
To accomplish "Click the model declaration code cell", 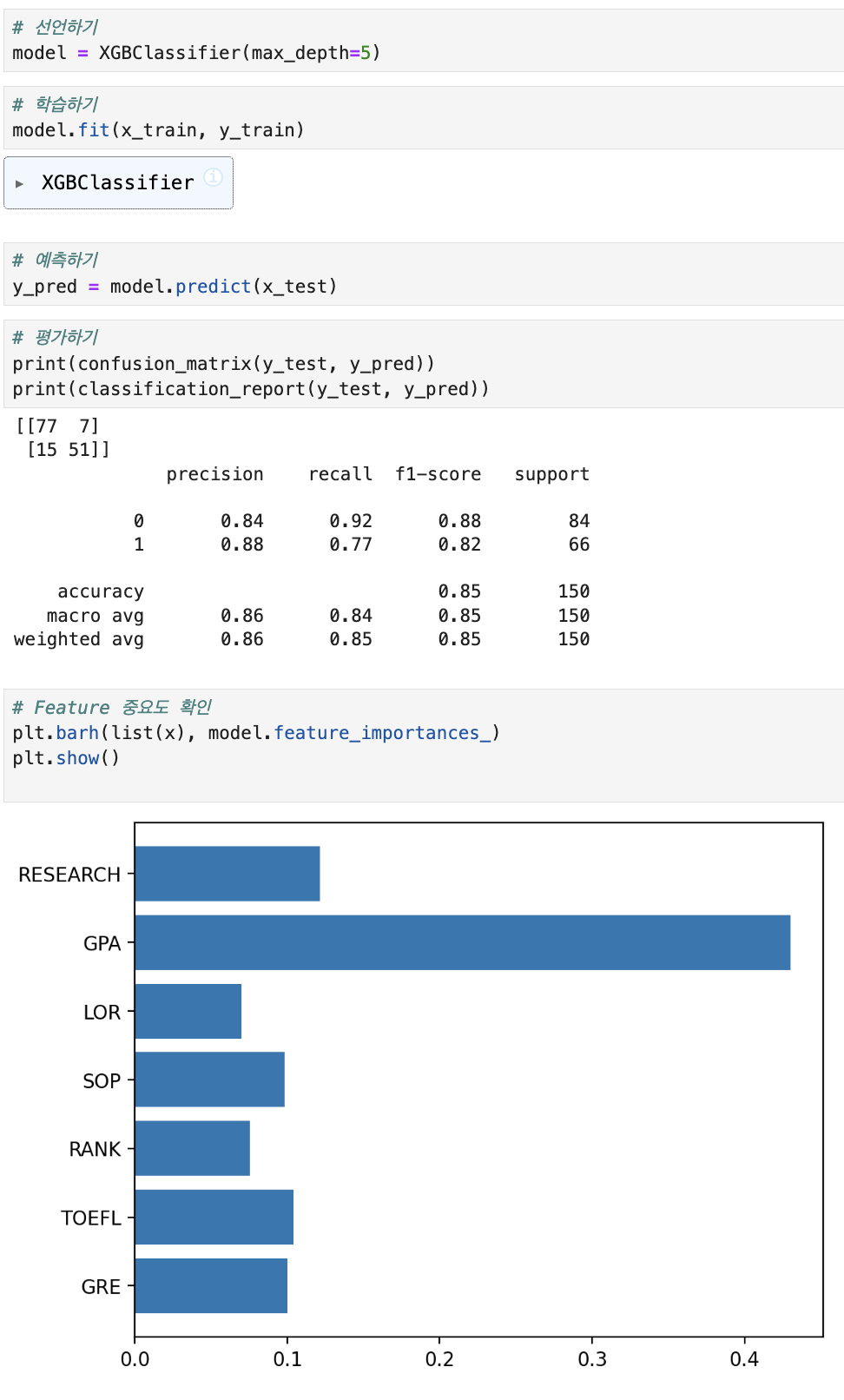I will click(424, 41).
